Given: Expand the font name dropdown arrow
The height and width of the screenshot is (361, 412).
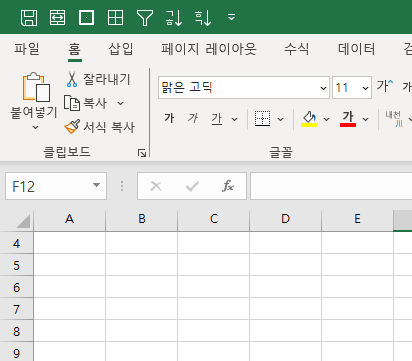Looking at the screenshot, I should [323, 88].
